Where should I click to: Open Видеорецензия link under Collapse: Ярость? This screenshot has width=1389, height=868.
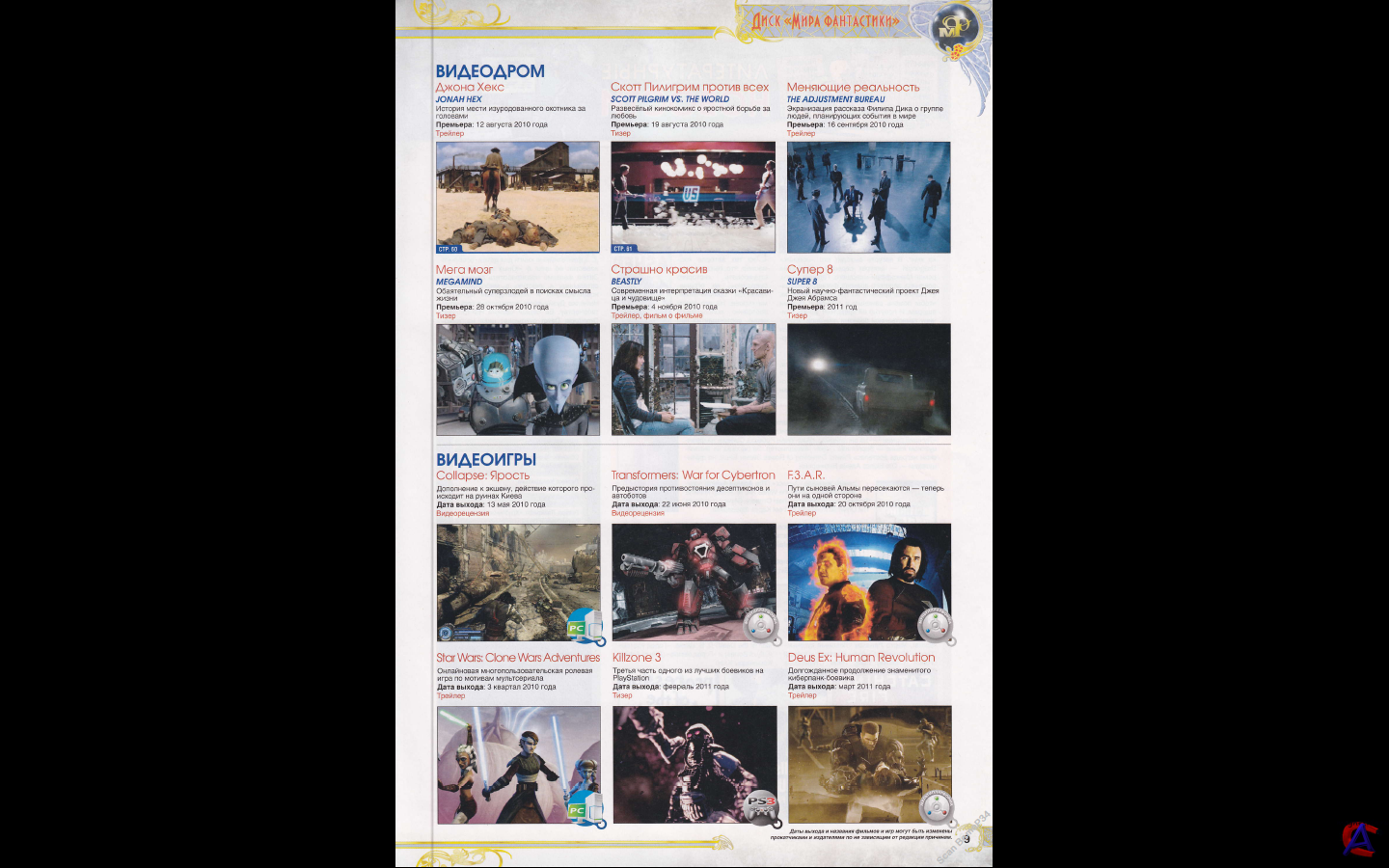click(463, 513)
